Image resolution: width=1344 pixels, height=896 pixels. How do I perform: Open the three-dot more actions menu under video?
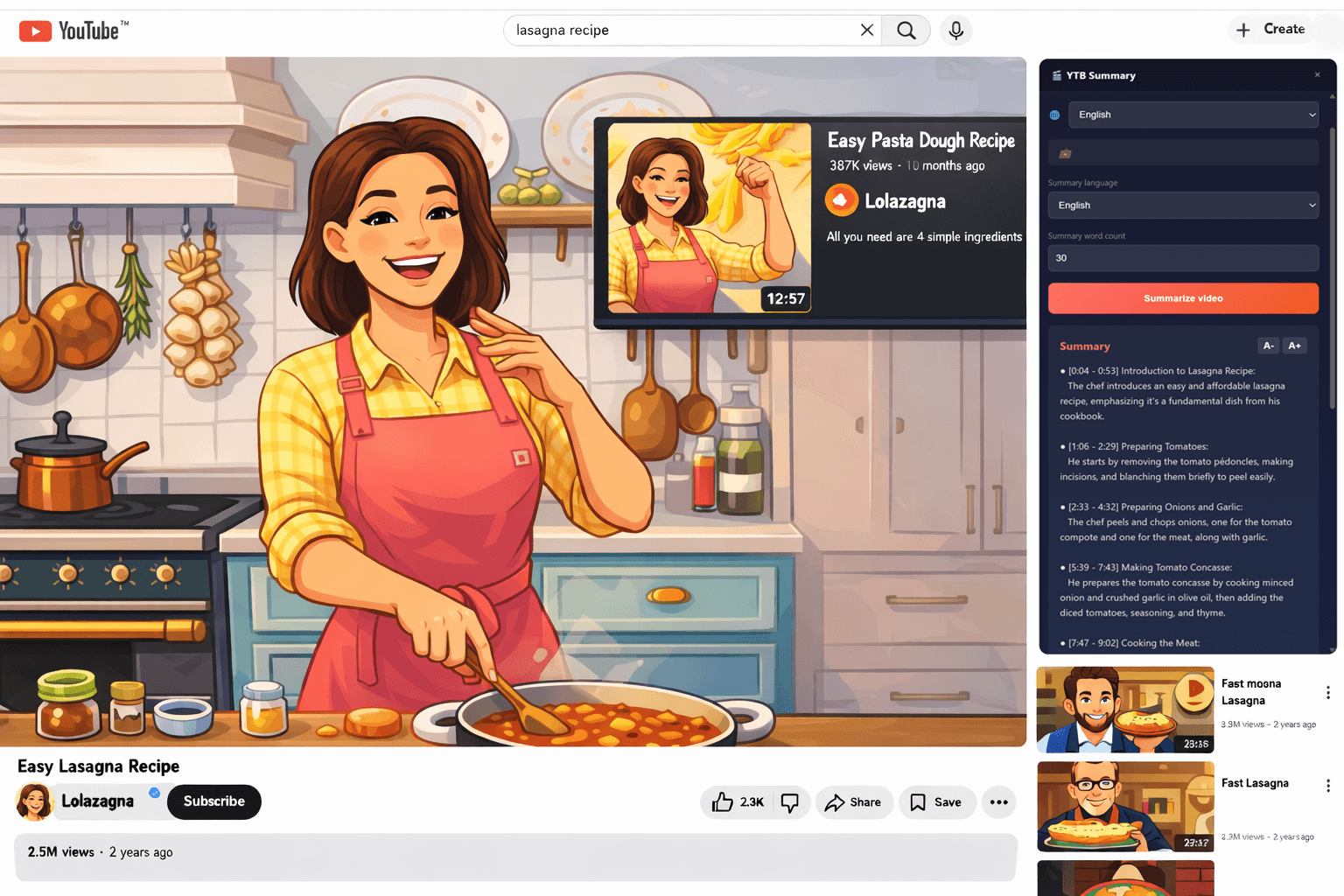(x=998, y=802)
